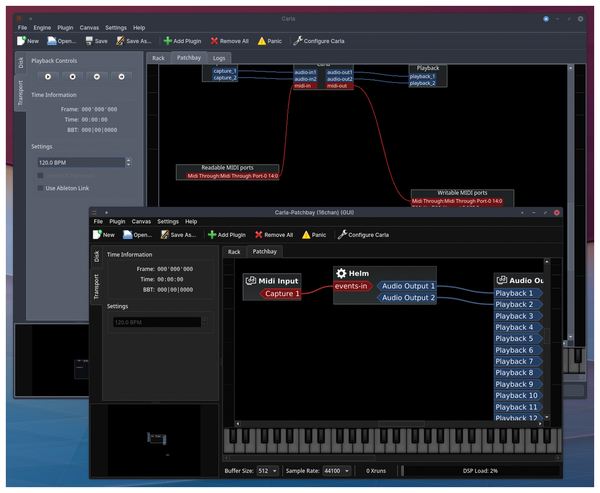This screenshot has height=493, width=600.
Task: Click Helm's Audio Output 1 port
Action: [x=406, y=286]
